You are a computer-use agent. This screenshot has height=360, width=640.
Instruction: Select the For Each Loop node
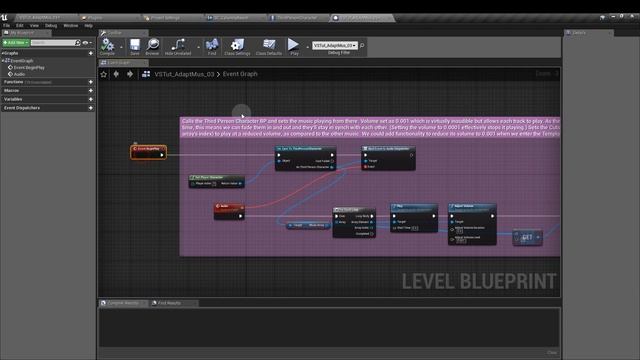pyautogui.click(x=354, y=222)
